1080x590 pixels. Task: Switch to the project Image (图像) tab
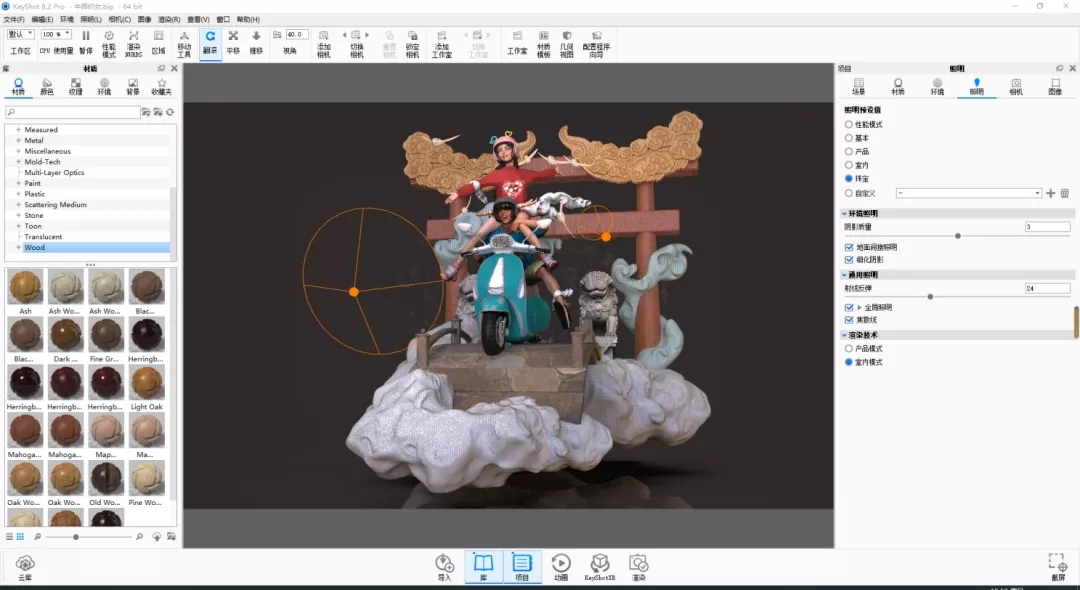(x=1055, y=87)
